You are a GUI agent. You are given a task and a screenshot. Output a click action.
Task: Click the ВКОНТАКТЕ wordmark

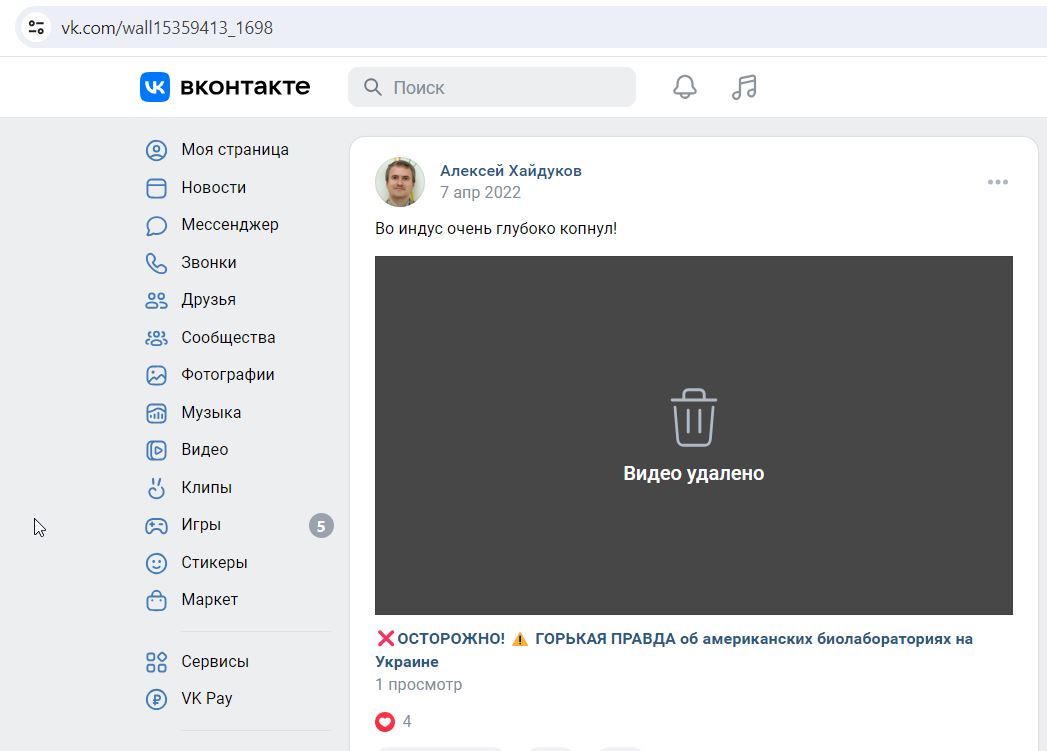click(x=245, y=87)
